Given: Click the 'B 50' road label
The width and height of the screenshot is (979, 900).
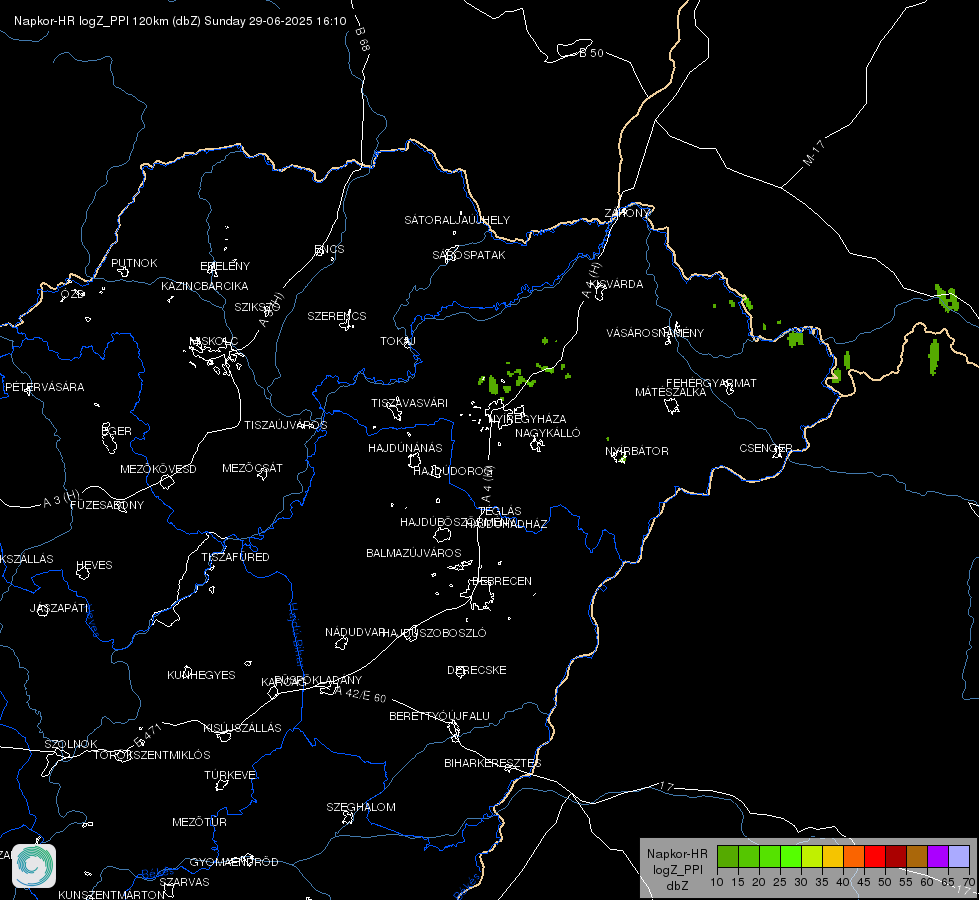Looking at the screenshot, I should click(x=591, y=53).
